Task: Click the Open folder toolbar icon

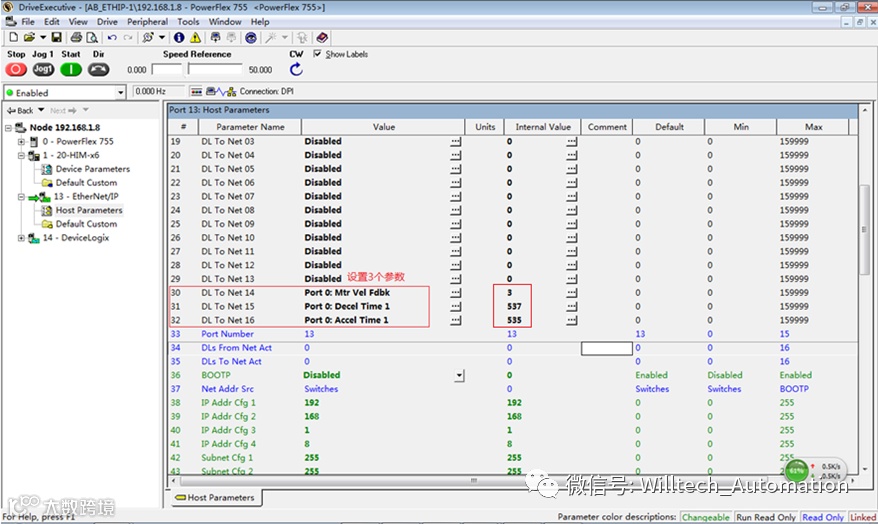Action: [29, 38]
